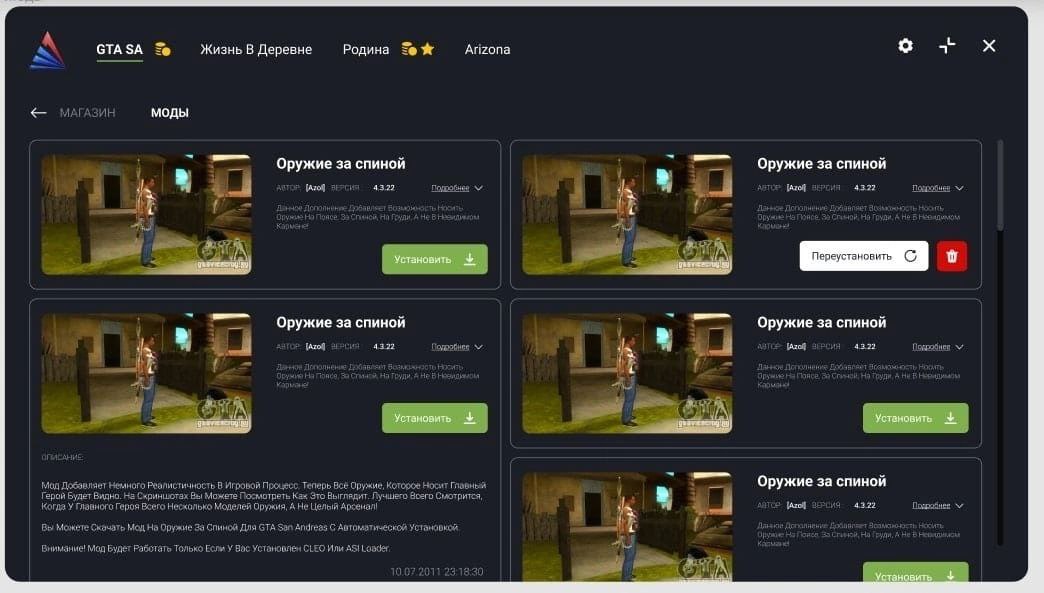The image size is (1044, 593).
Task: Open the Родина server tab
Action: click(x=365, y=49)
